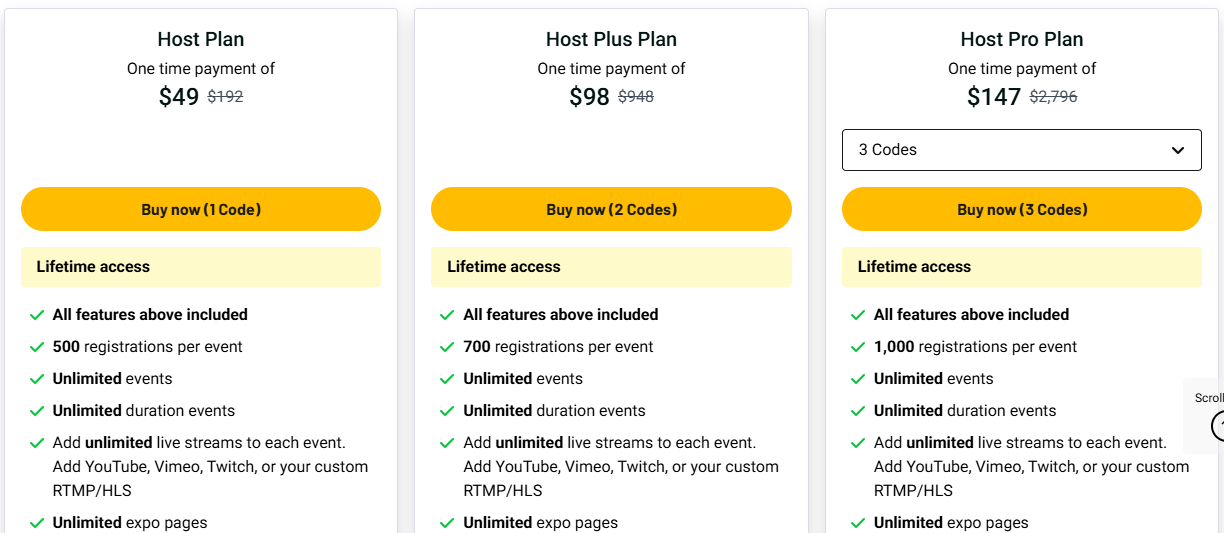Click Buy now (1 Code) button
Image resolution: width=1224 pixels, height=533 pixels.
(x=201, y=210)
